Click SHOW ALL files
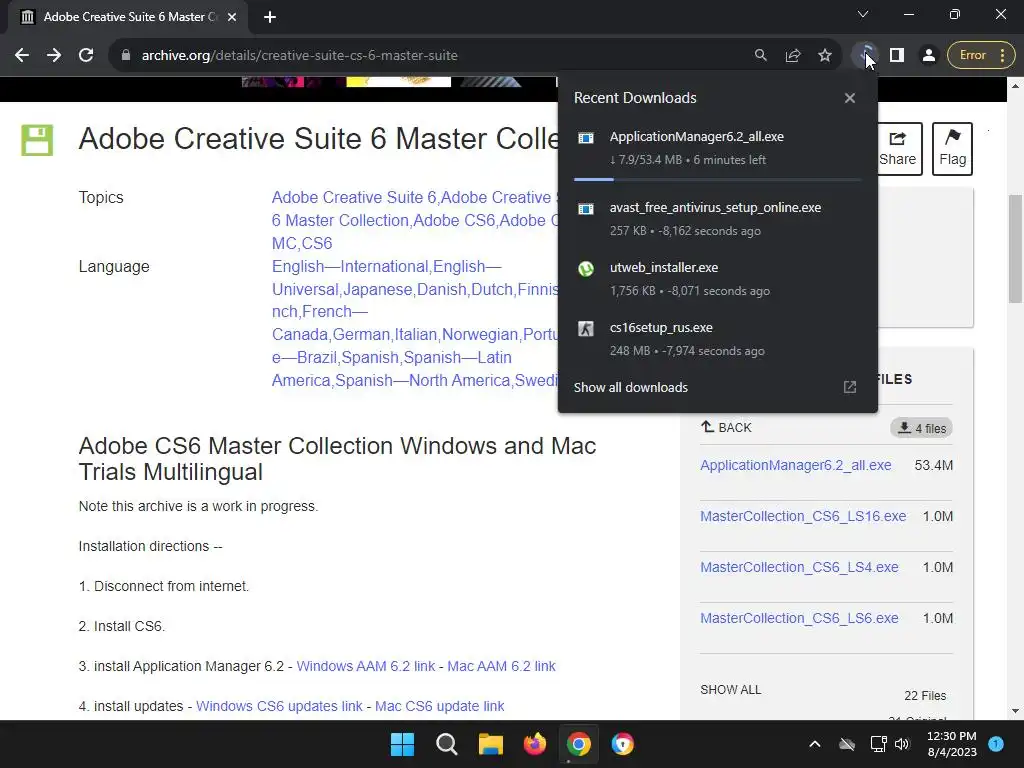The width and height of the screenshot is (1024, 768). point(730,690)
